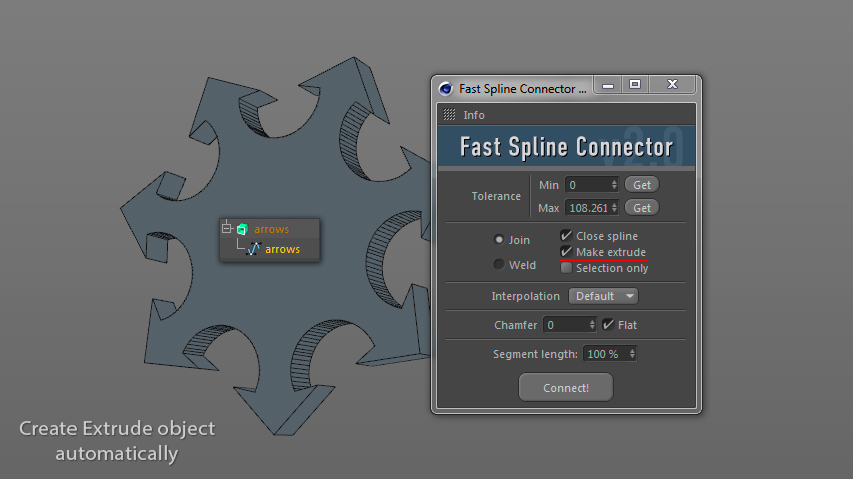Select the Join radio option
This screenshot has height=479, width=853.
click(x=498, y=239)
